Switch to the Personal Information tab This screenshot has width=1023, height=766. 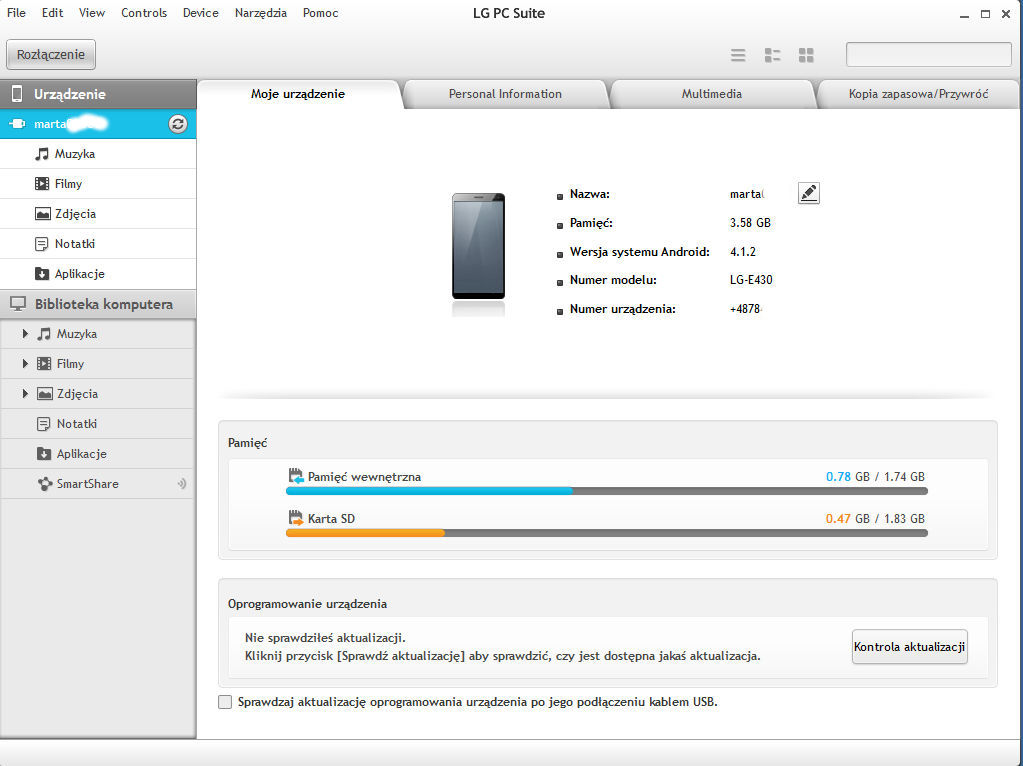(x=505, y=94)
